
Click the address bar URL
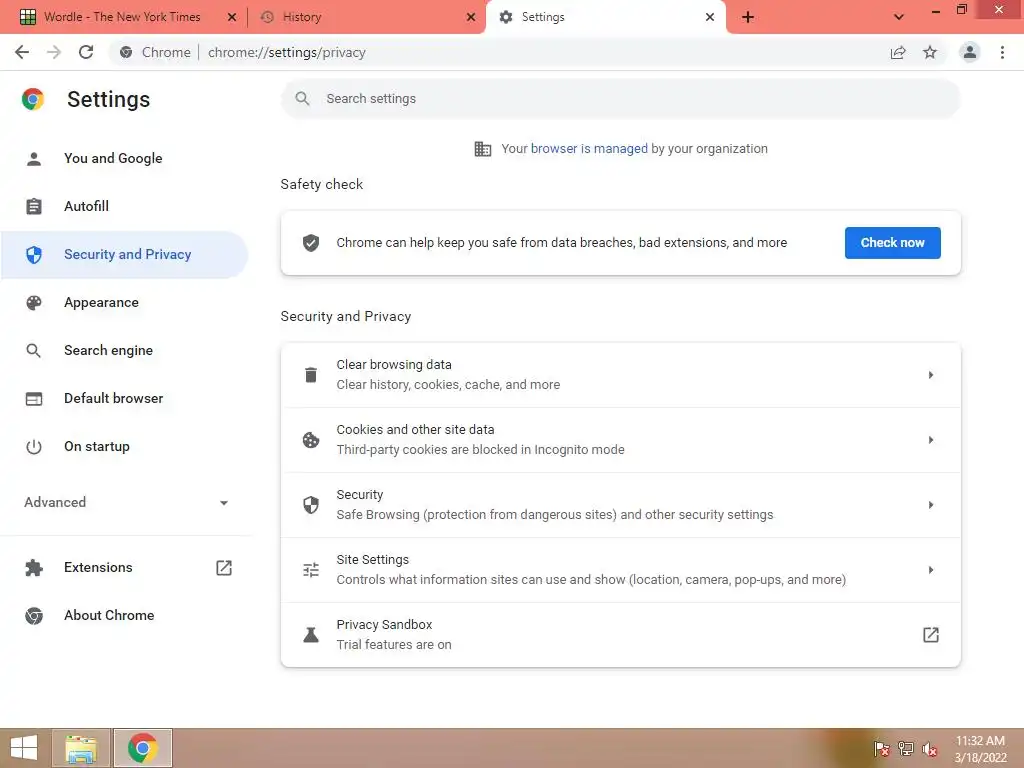click(287, 52)
